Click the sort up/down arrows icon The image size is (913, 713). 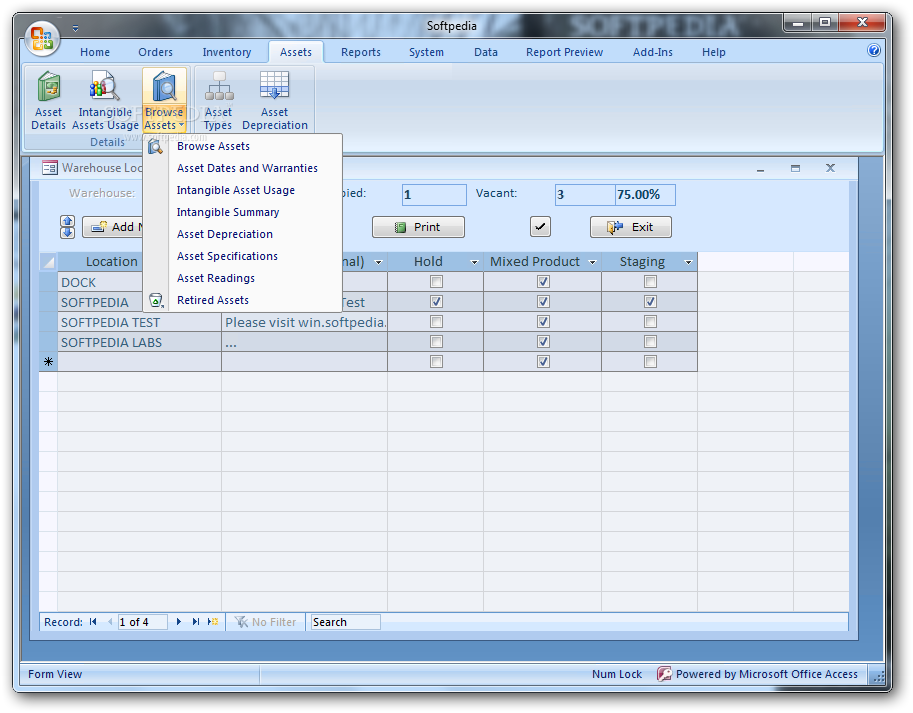pyautogui.click(x=68, y=227)
